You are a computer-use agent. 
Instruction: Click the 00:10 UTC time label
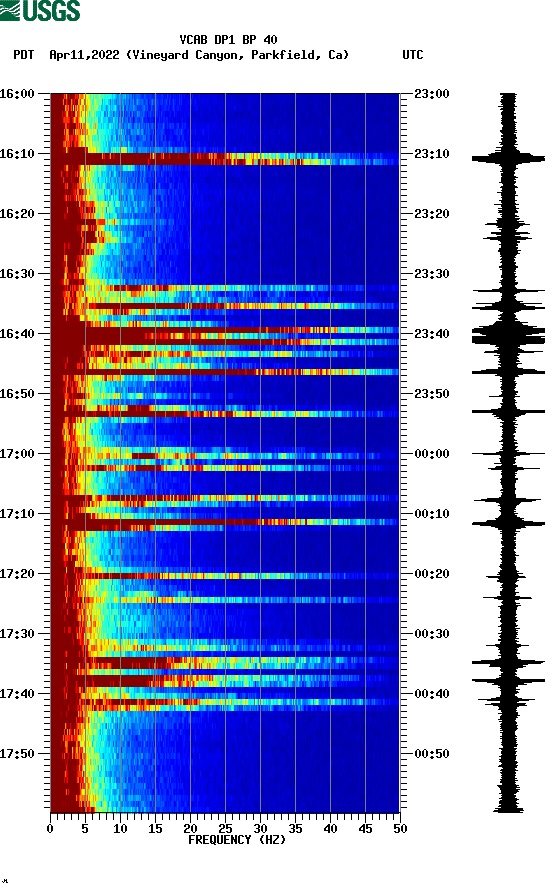[x=431, y=514]
